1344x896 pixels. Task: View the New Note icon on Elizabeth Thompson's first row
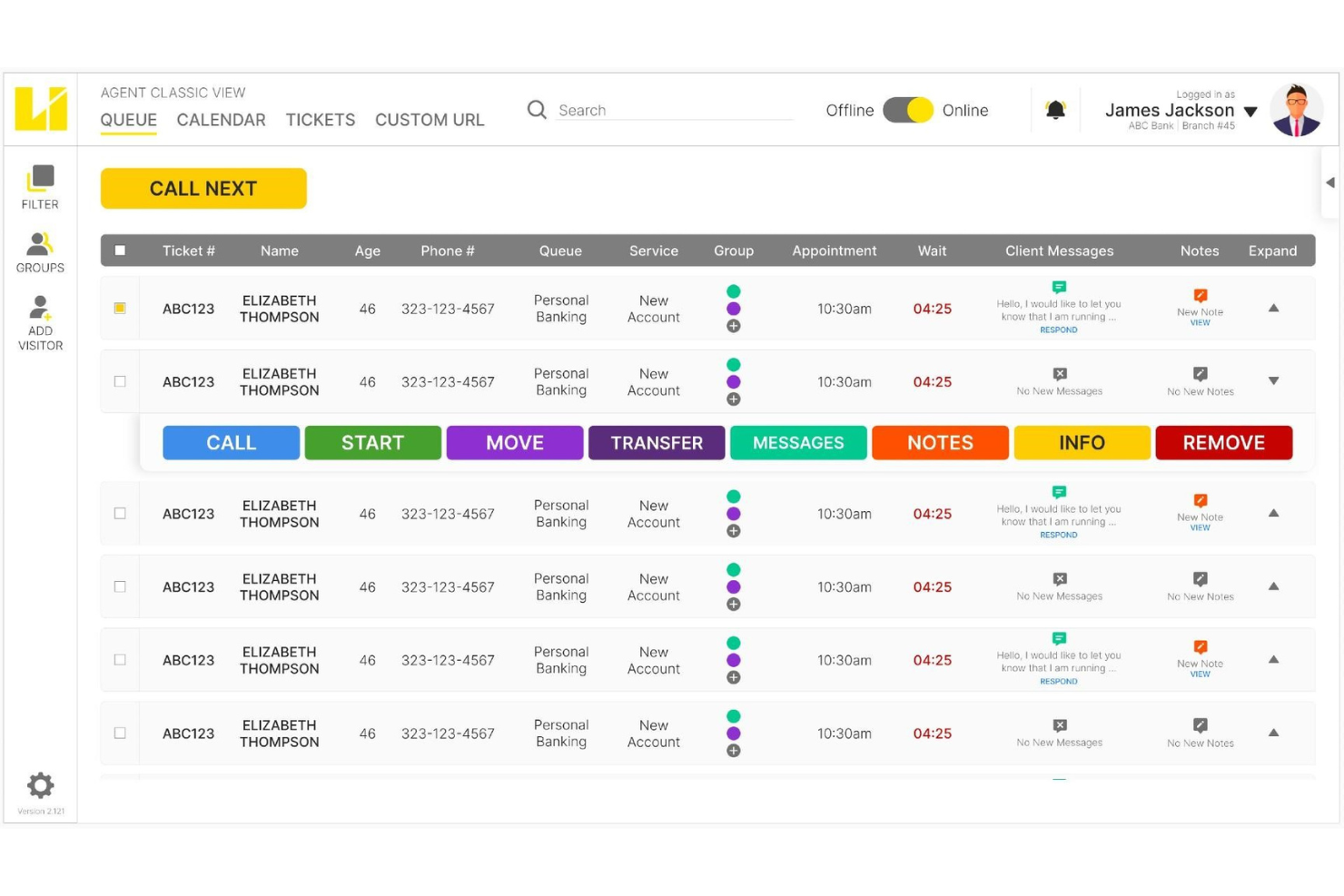[x=1200, y=296]
